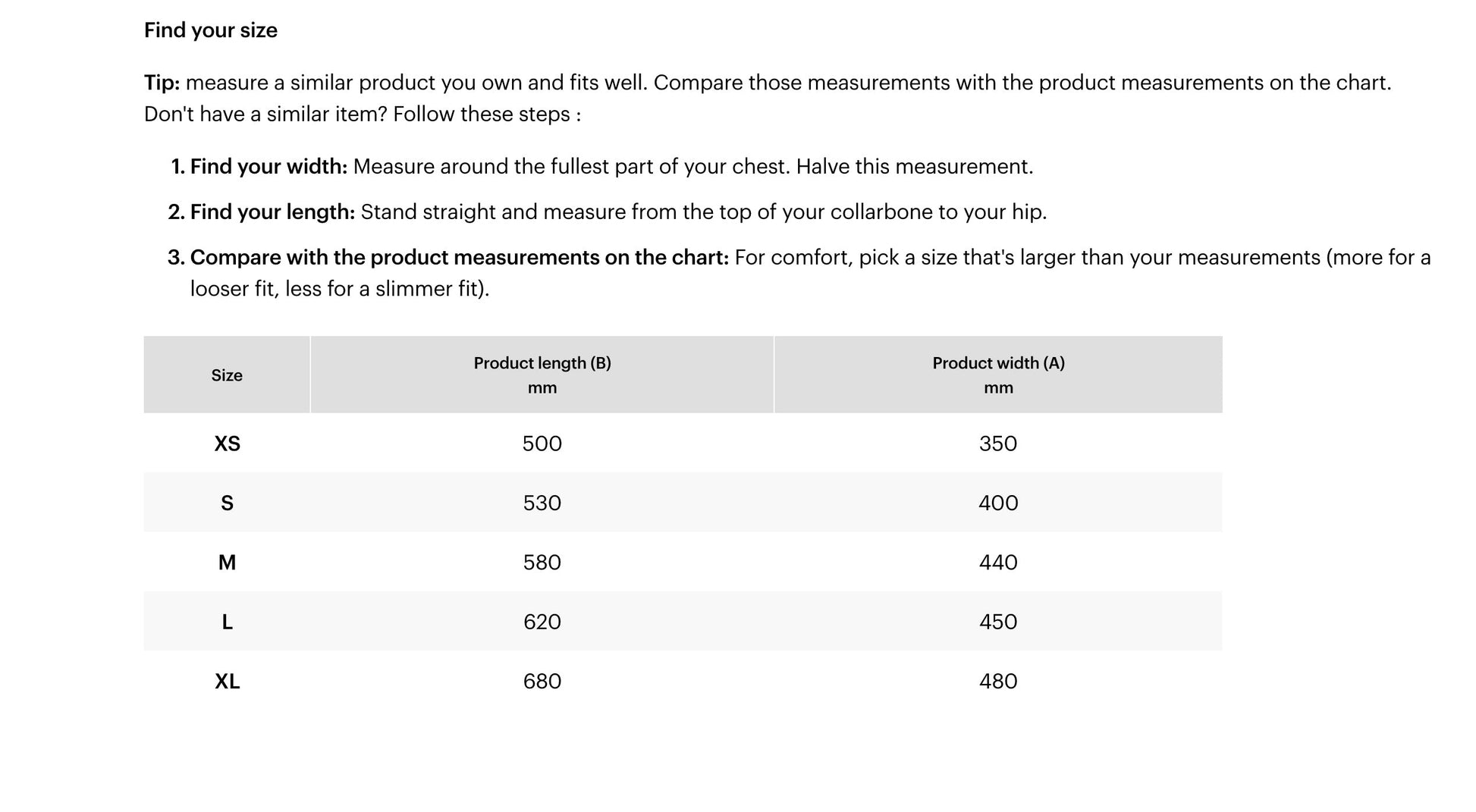Image resolution: width=1476 pixels, height=812 pixels.
Task: Click the 'Find your length:' step text
Action: coord(272,212)
